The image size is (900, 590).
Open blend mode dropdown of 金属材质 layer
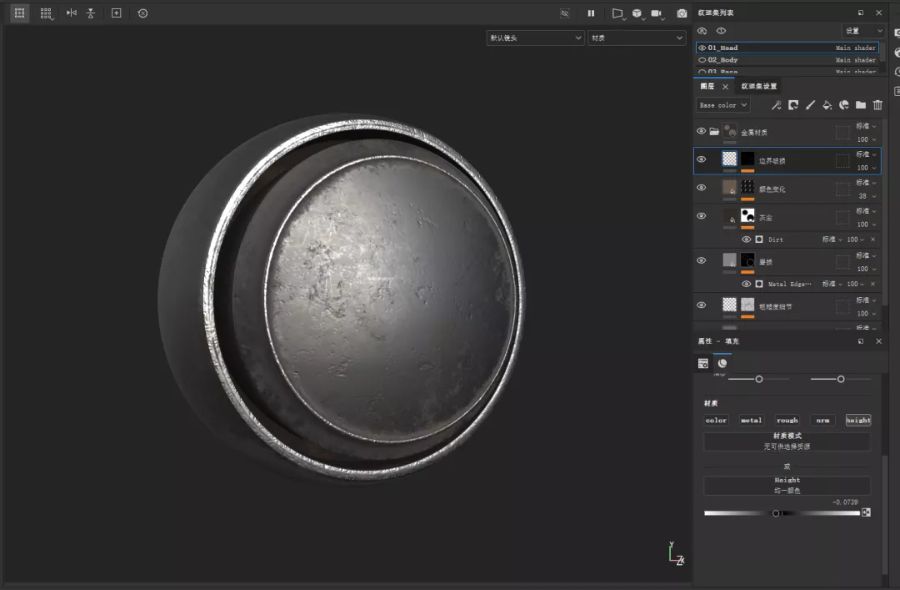pyautogui.click(x=866, y=126)
